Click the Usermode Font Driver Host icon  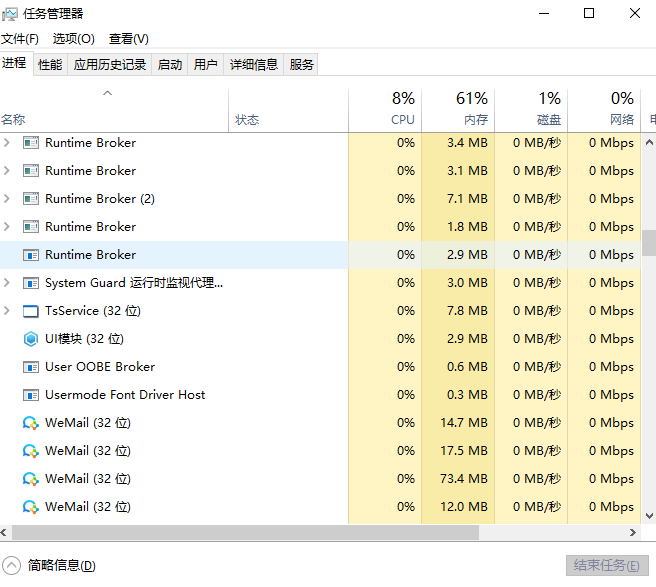[31, 395]
